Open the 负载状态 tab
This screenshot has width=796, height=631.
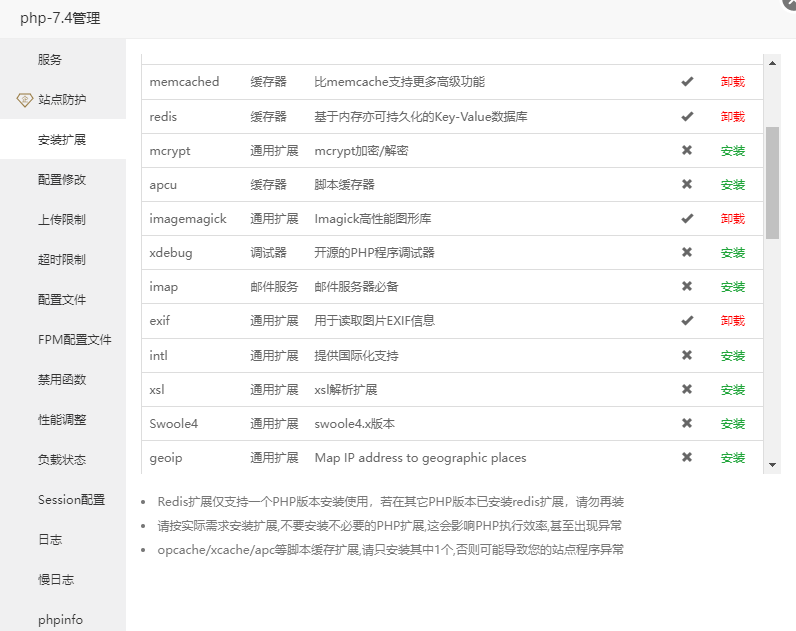(63, 459)
